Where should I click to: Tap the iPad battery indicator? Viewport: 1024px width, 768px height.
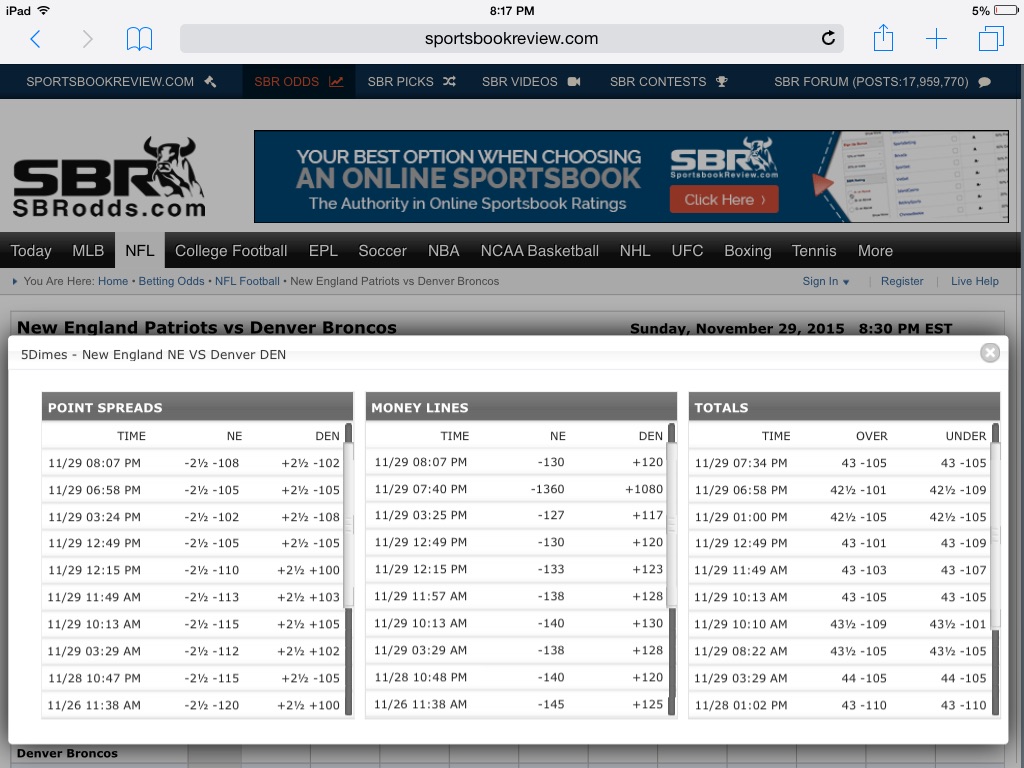click(1006, 10)
